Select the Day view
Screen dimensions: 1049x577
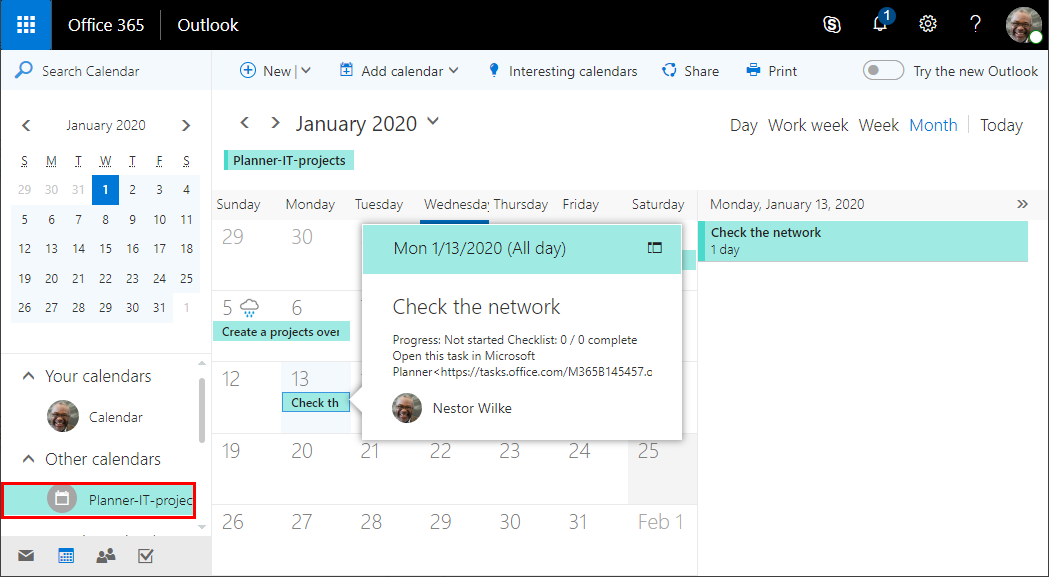point(743,125)
